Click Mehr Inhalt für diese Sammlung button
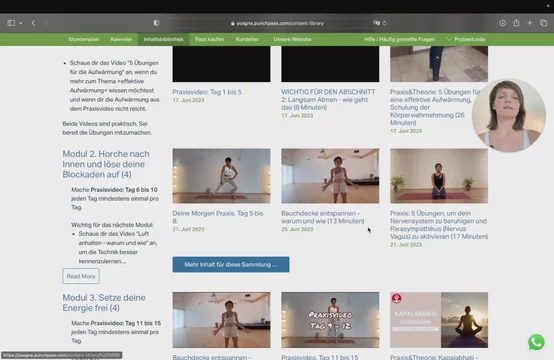This screenshot has width=554, height=360. (231, 264)
